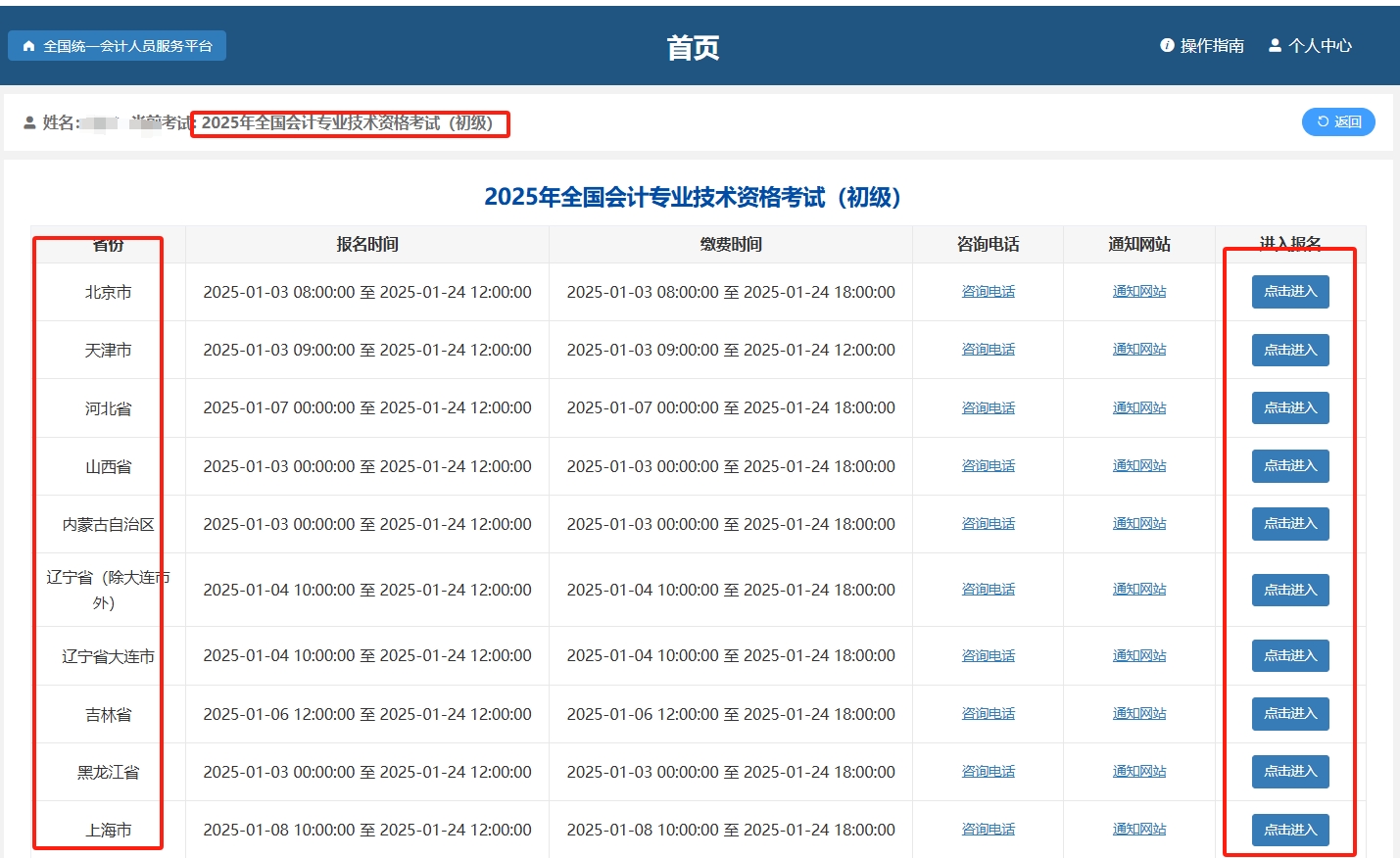Open the 操作指南 guide
This screenshot has height=858, width=1400.
tap(1212, 45)
